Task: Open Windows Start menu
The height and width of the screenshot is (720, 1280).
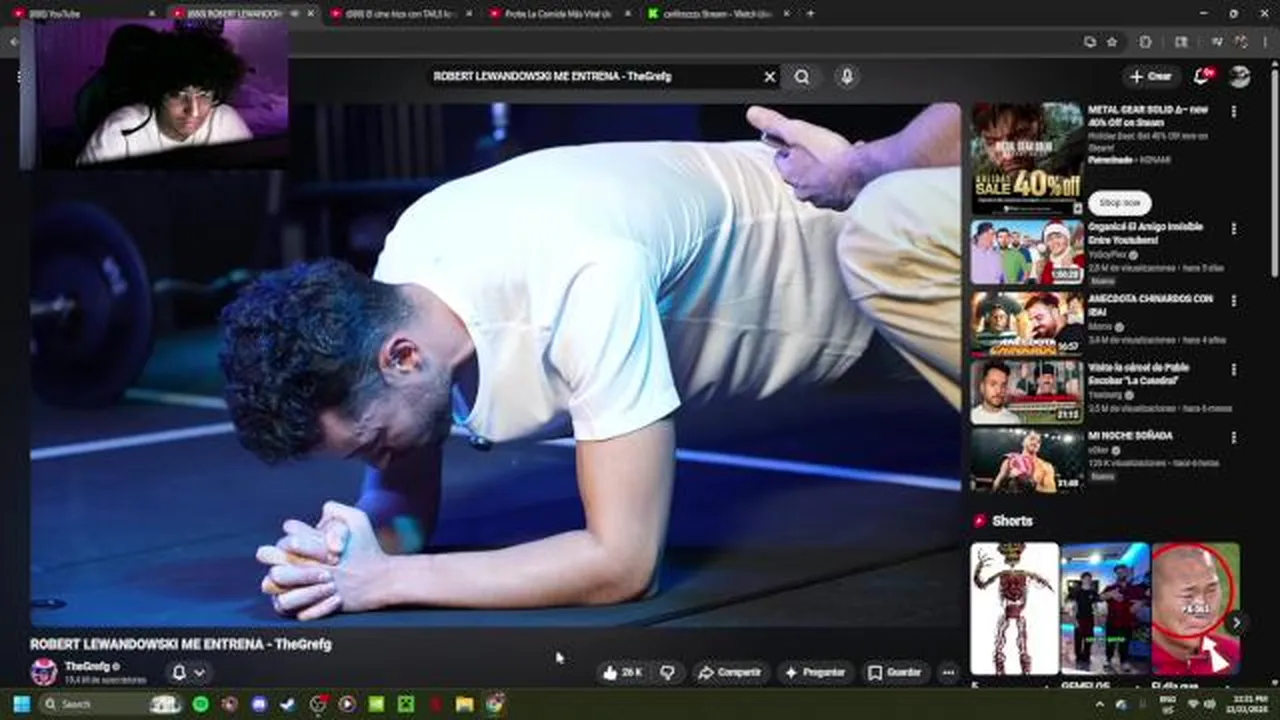Action: (21, 704)
